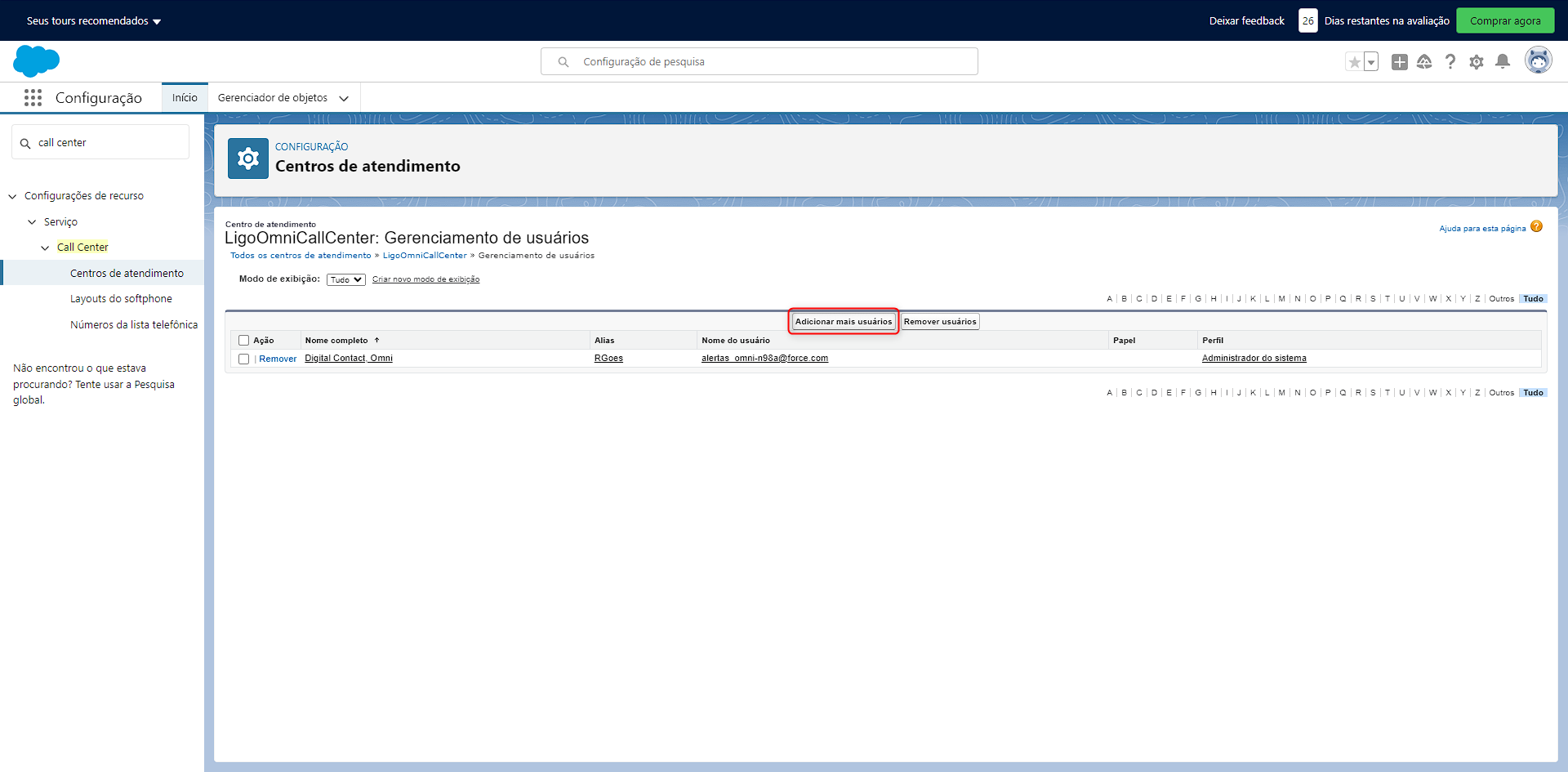Open the notifications bell
1568x772 pixels.
tap(1503, 62)
